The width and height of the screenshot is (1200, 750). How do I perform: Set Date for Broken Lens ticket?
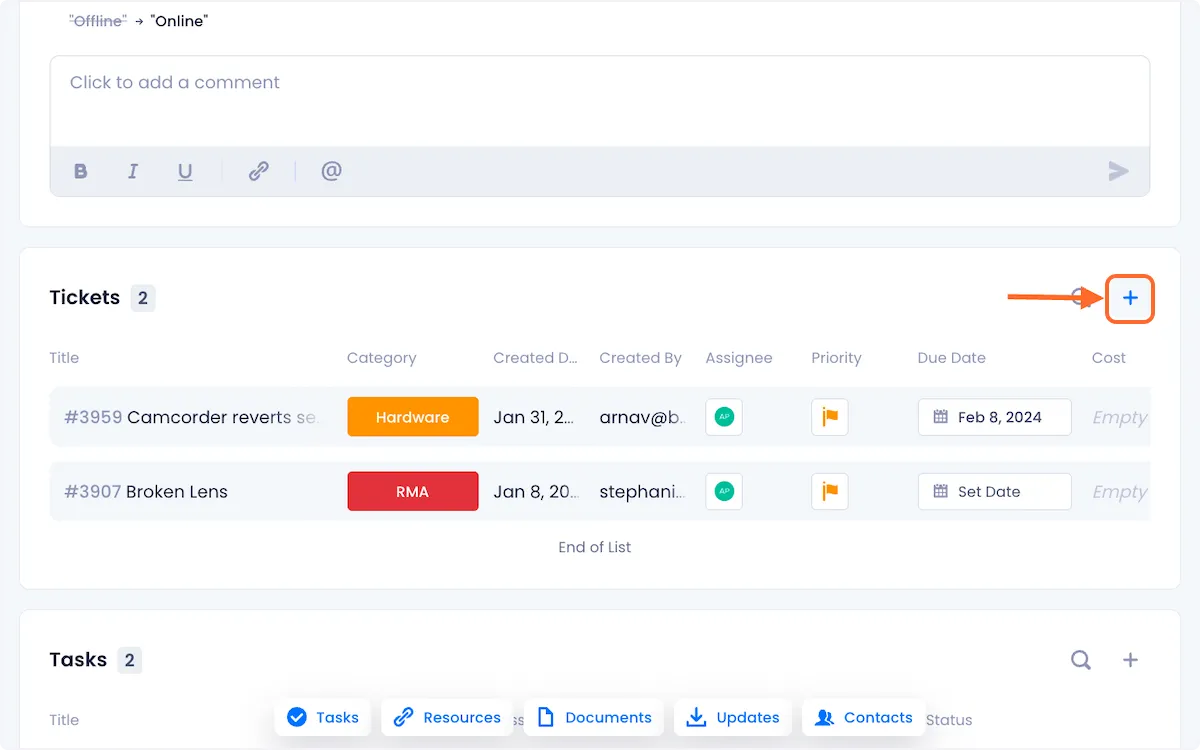(x=994, y=491)
